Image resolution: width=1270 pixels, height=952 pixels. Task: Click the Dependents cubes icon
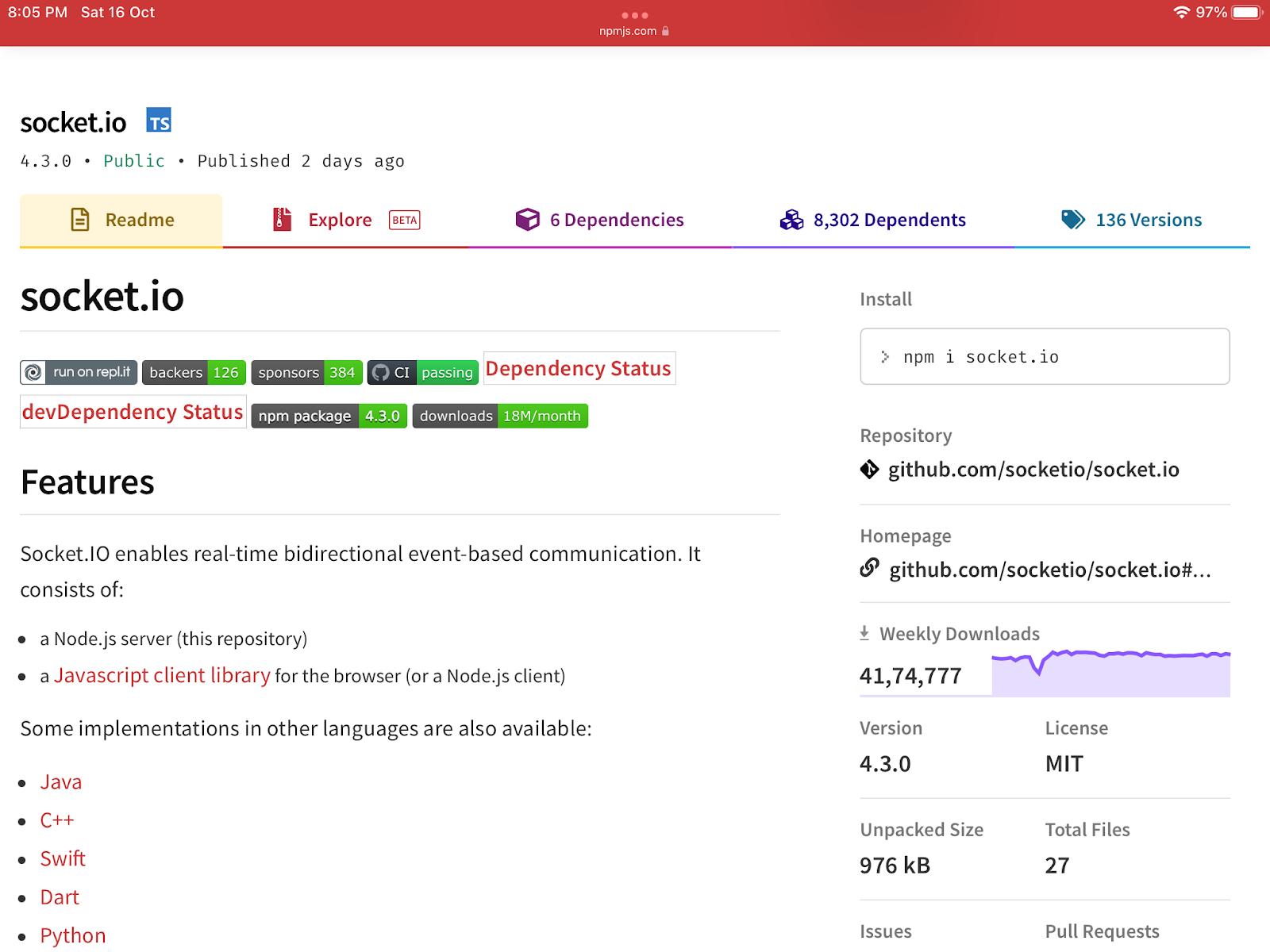point(791,220)
